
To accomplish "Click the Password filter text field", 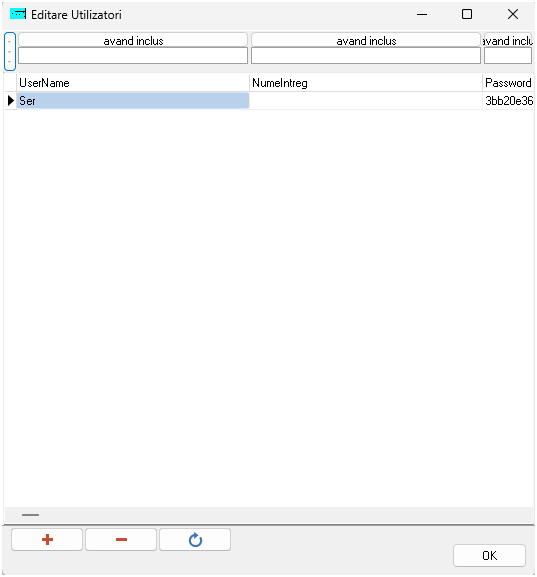I will pos(508,56).
